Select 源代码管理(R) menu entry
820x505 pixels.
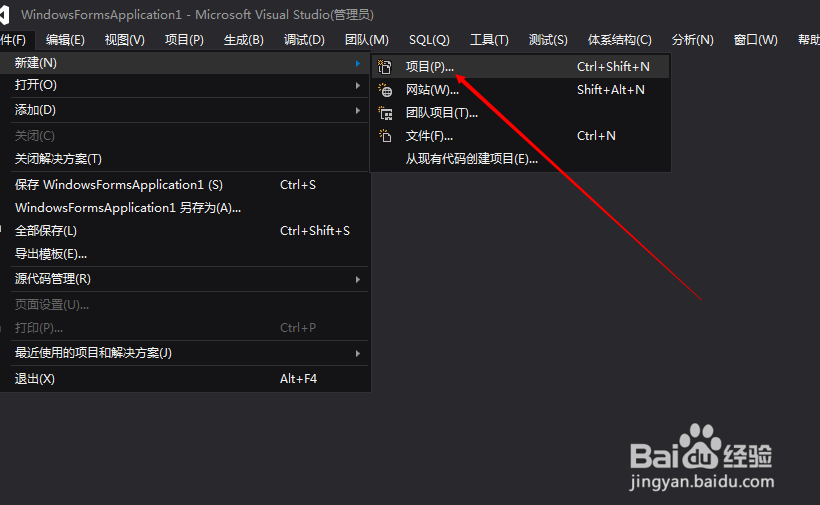click(185, 279)
